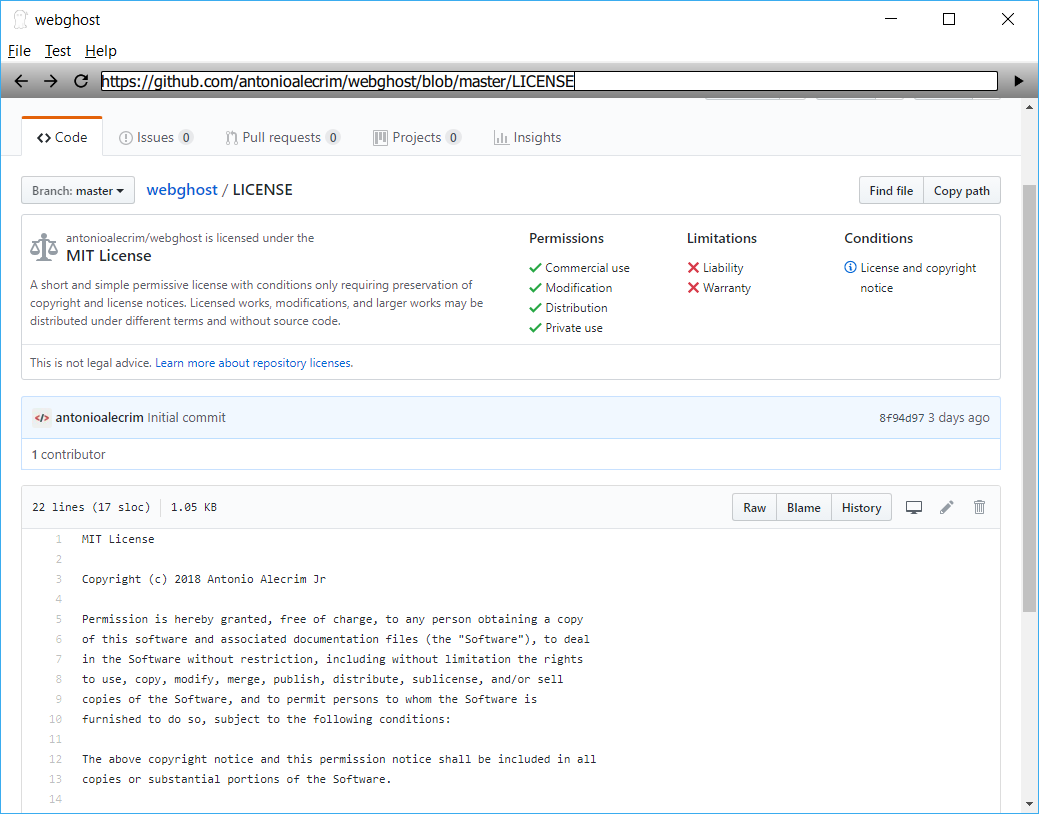The width and height of the screenshot is (1039, 814).
Task: Follow Learn more about repository licenses link
Action: click(254, 363)
